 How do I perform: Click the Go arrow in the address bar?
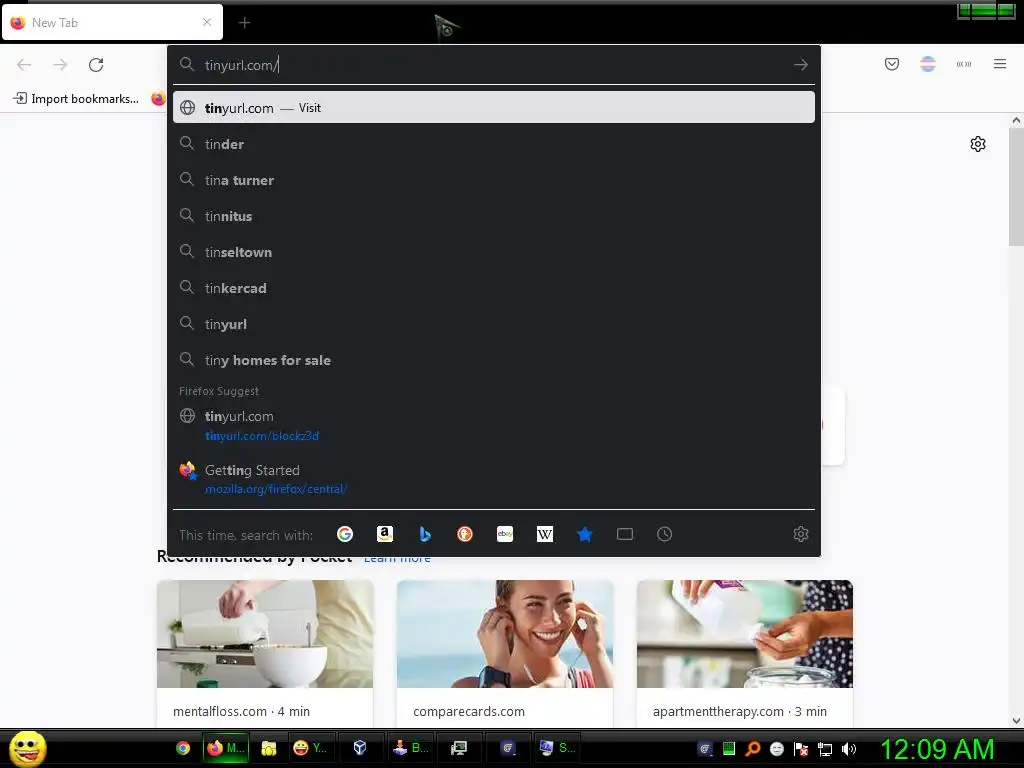pyautogui.click(x=801, y=65)
